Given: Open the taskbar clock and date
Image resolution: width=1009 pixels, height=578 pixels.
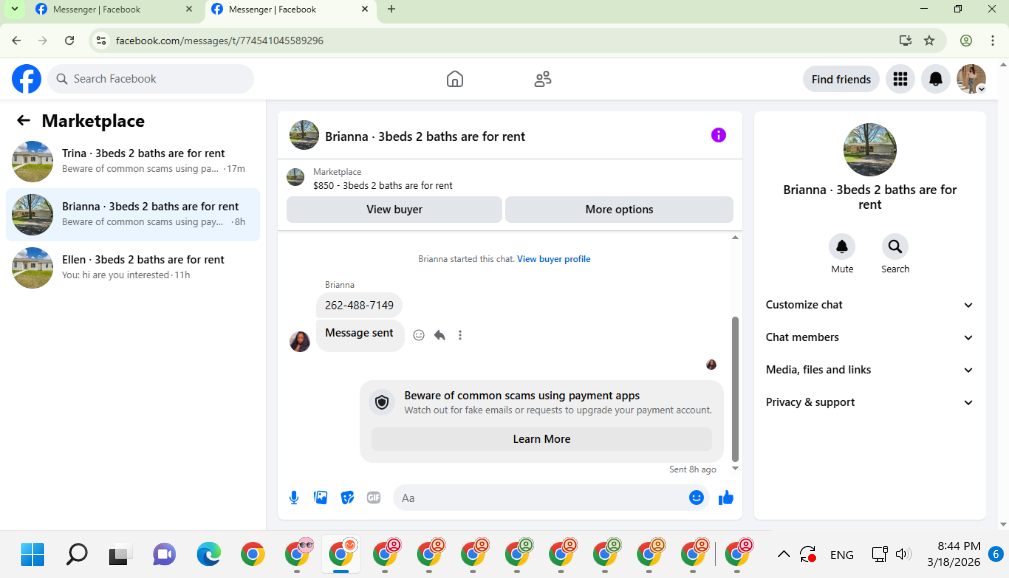Looking at the screenshot, I should pos(954,554).
